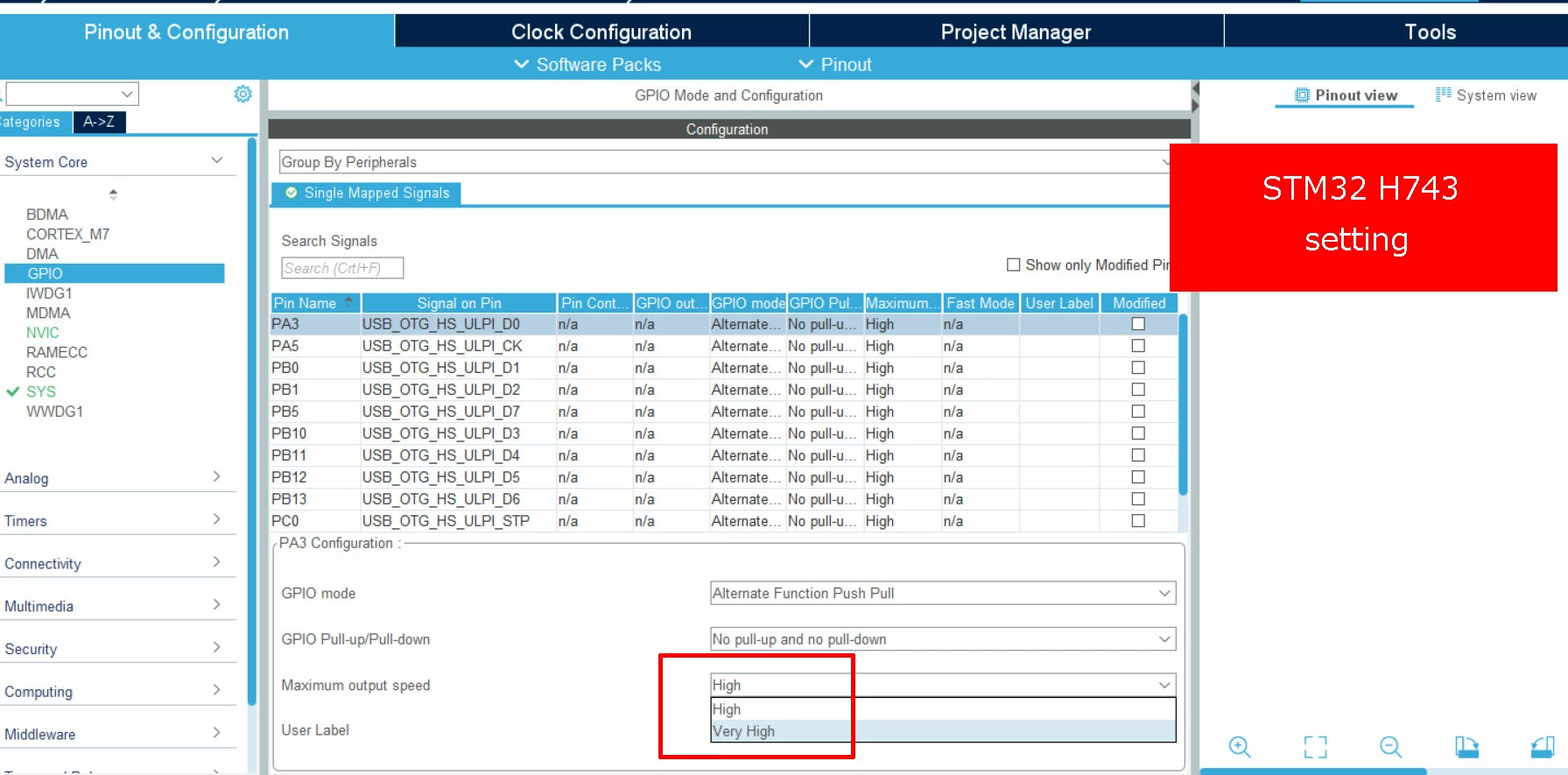Tick the Modified checkbox for PC0
The image size is (1568, 775).
pyautogui.click(x=1138, y=521)
